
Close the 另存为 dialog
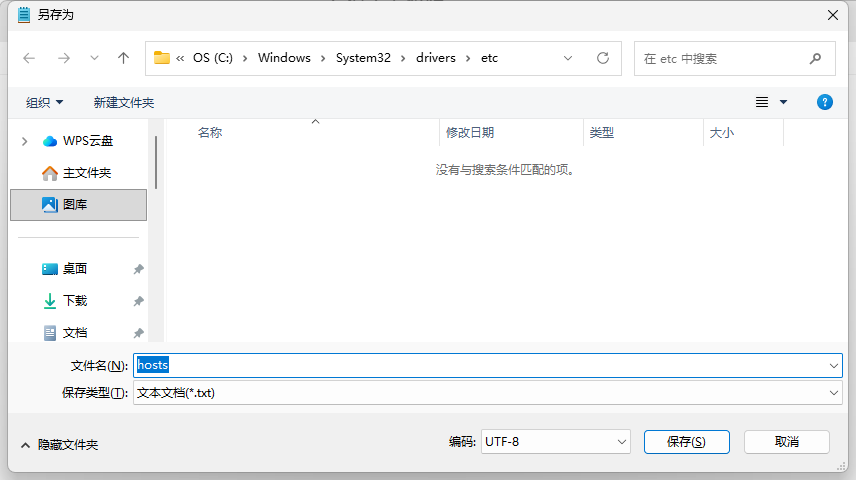[833, 15]
